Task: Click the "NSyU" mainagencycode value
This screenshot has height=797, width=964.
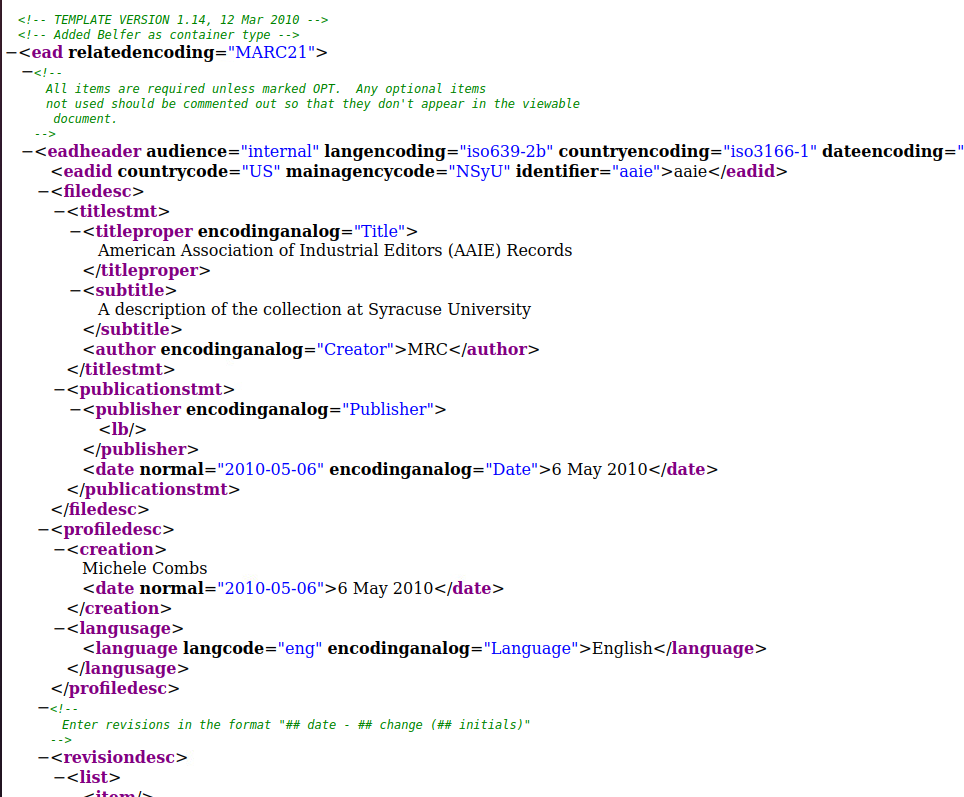Action: (x=479, y=172)
